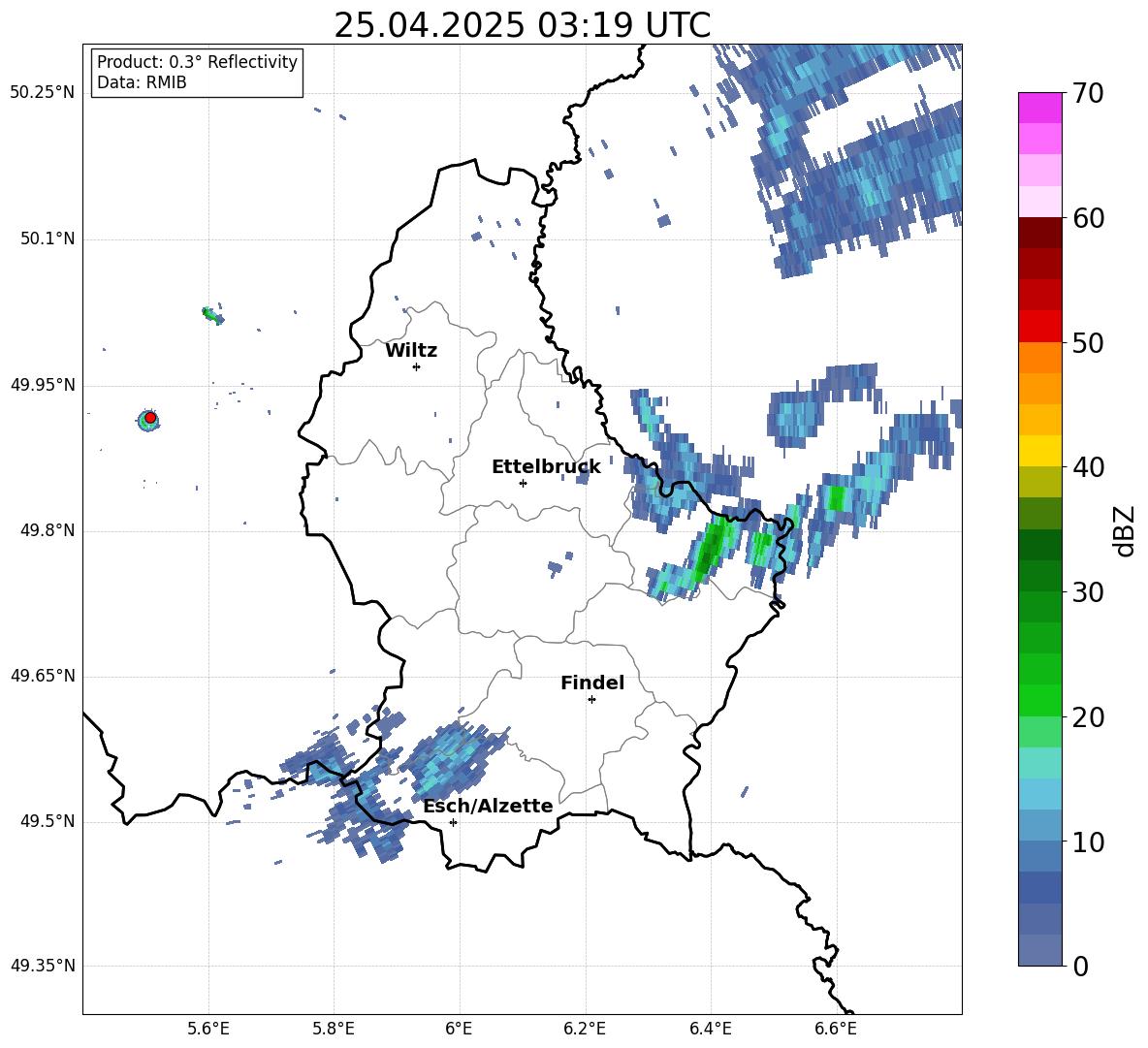The image size is (1148, 1048).
Task: Click the 5.6°E longitude label
Action: coord(207,1029)
